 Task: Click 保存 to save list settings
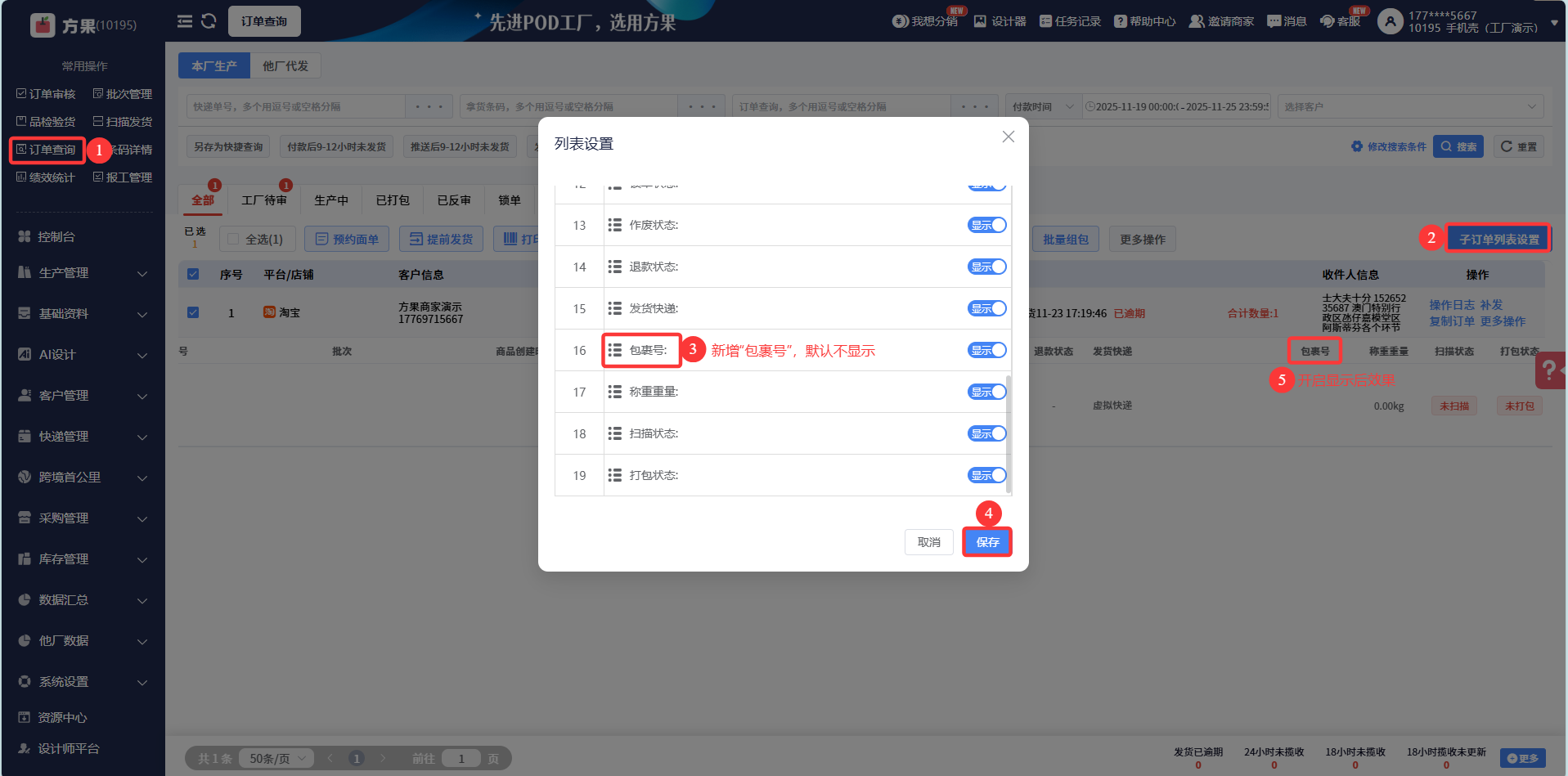coord(987,542)
